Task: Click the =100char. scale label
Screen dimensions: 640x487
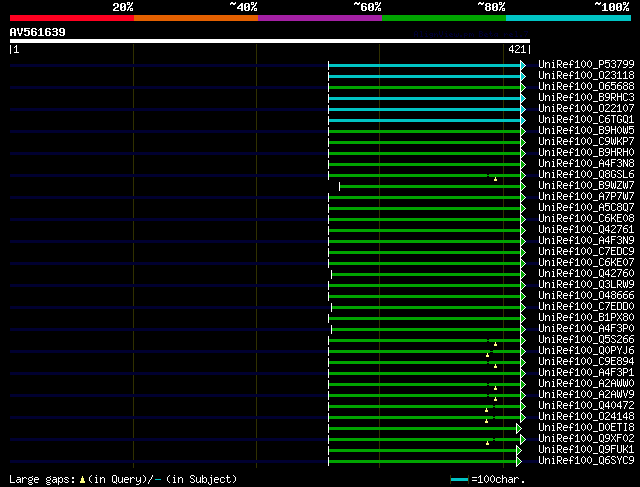Action: 498,479
